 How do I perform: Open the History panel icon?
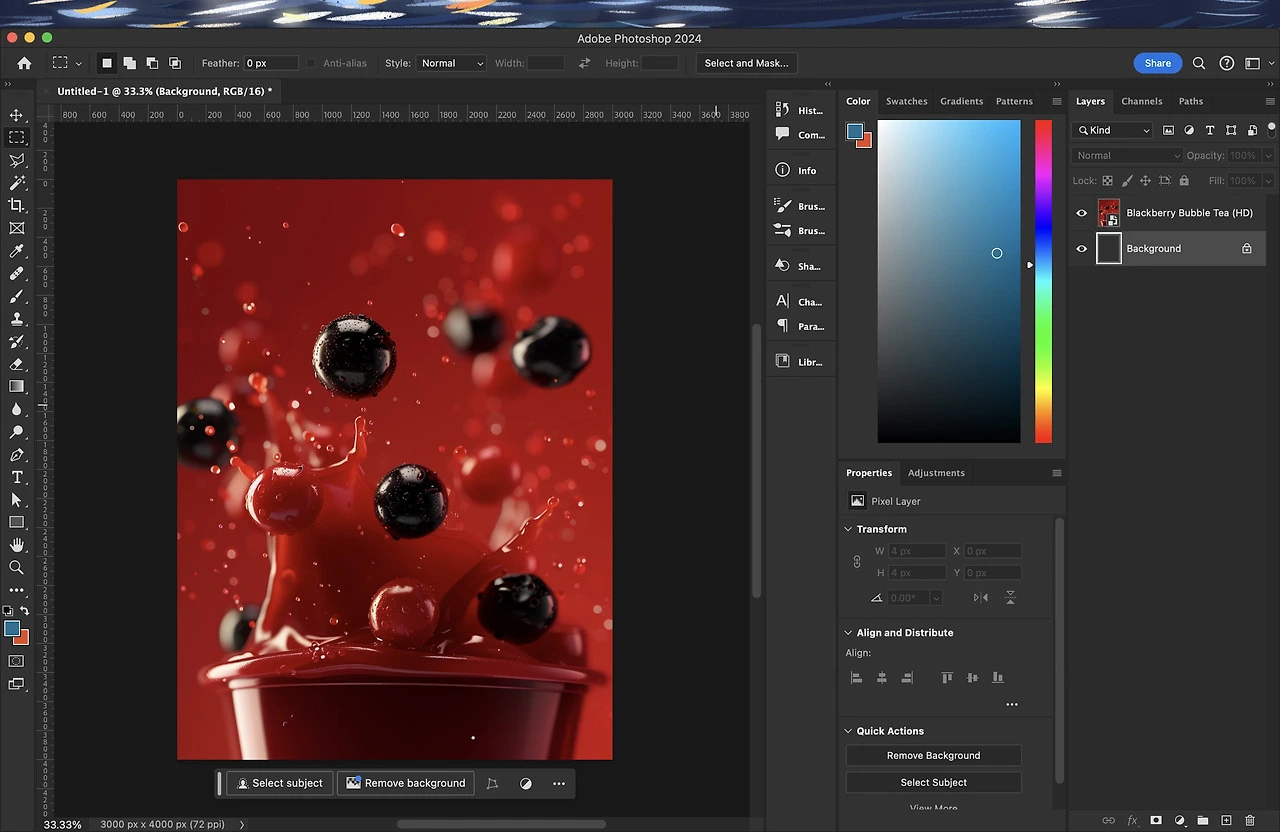(x=783, y=110)
